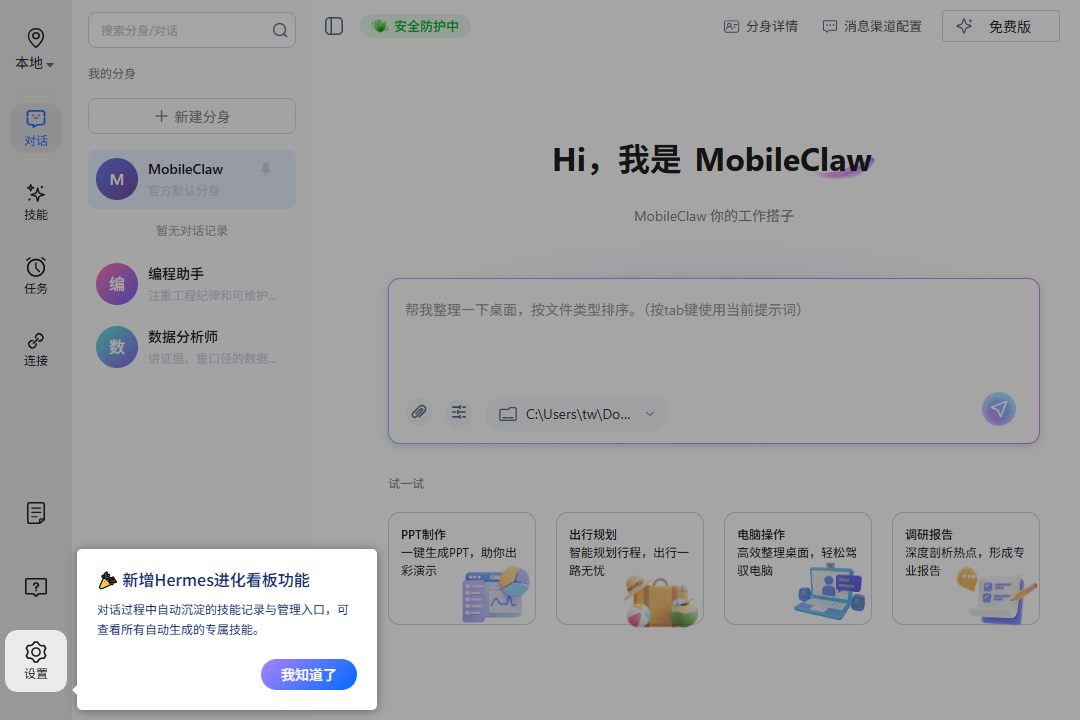Click the send paper-plane button
Viewport: 1080px width, 720px height.
[x=999, y=409]
